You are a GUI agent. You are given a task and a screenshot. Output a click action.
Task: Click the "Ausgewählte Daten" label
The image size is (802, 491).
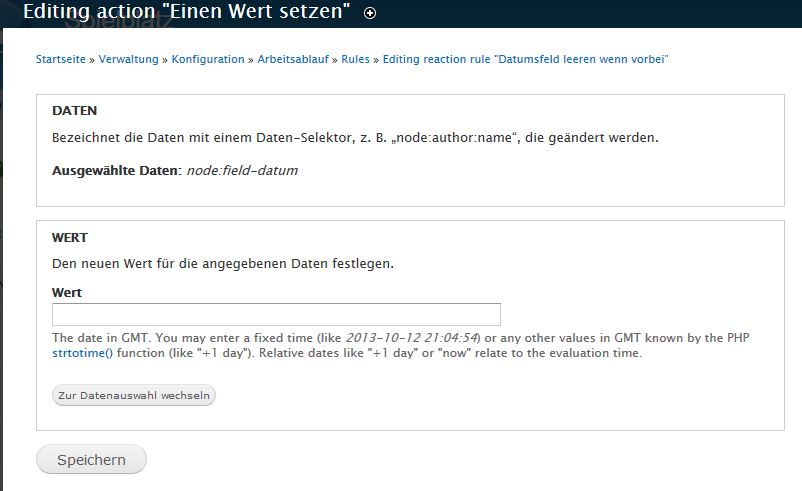(115, 170)
